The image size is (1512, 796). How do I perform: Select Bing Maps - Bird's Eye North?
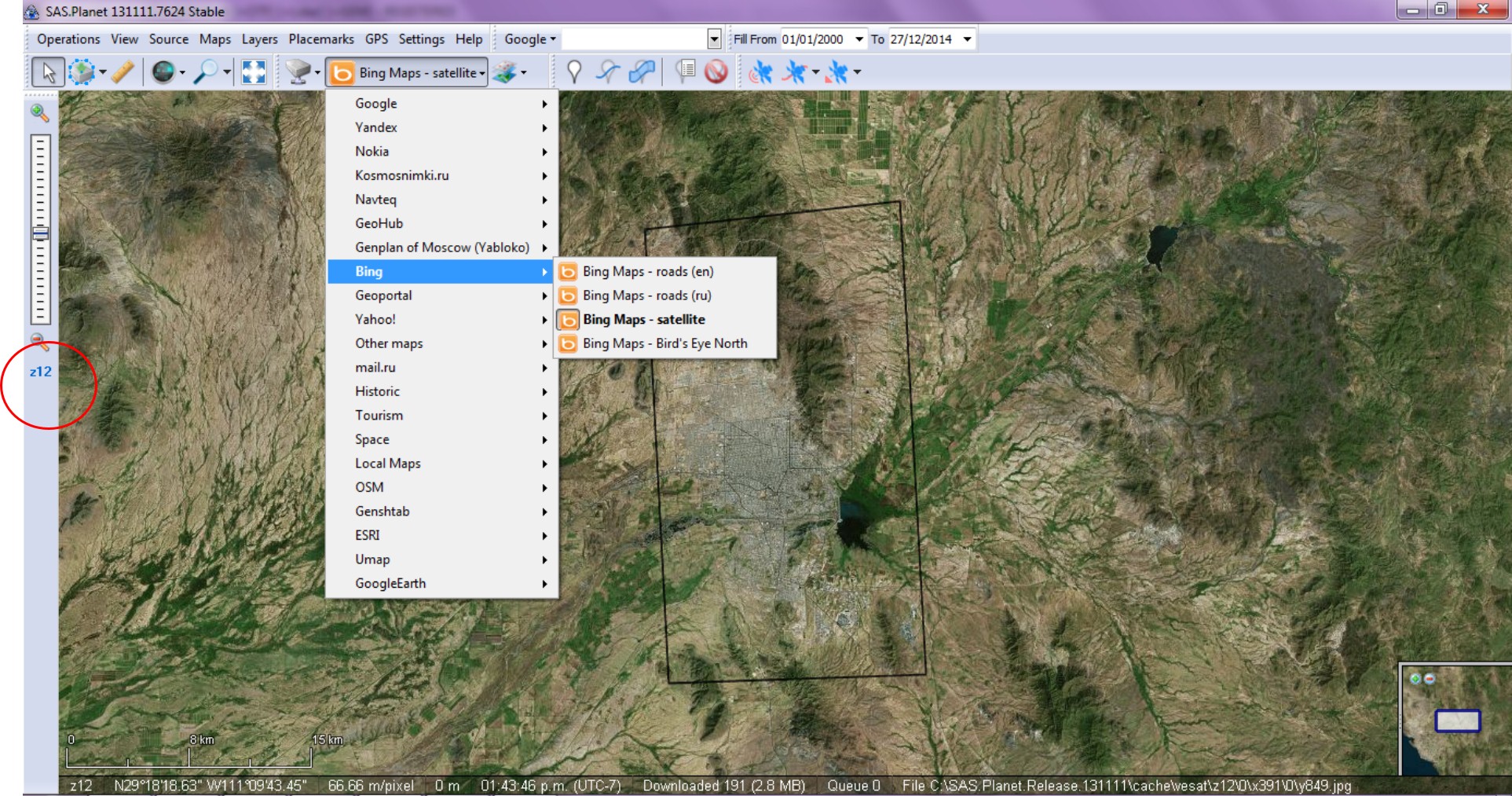(666, 344)
